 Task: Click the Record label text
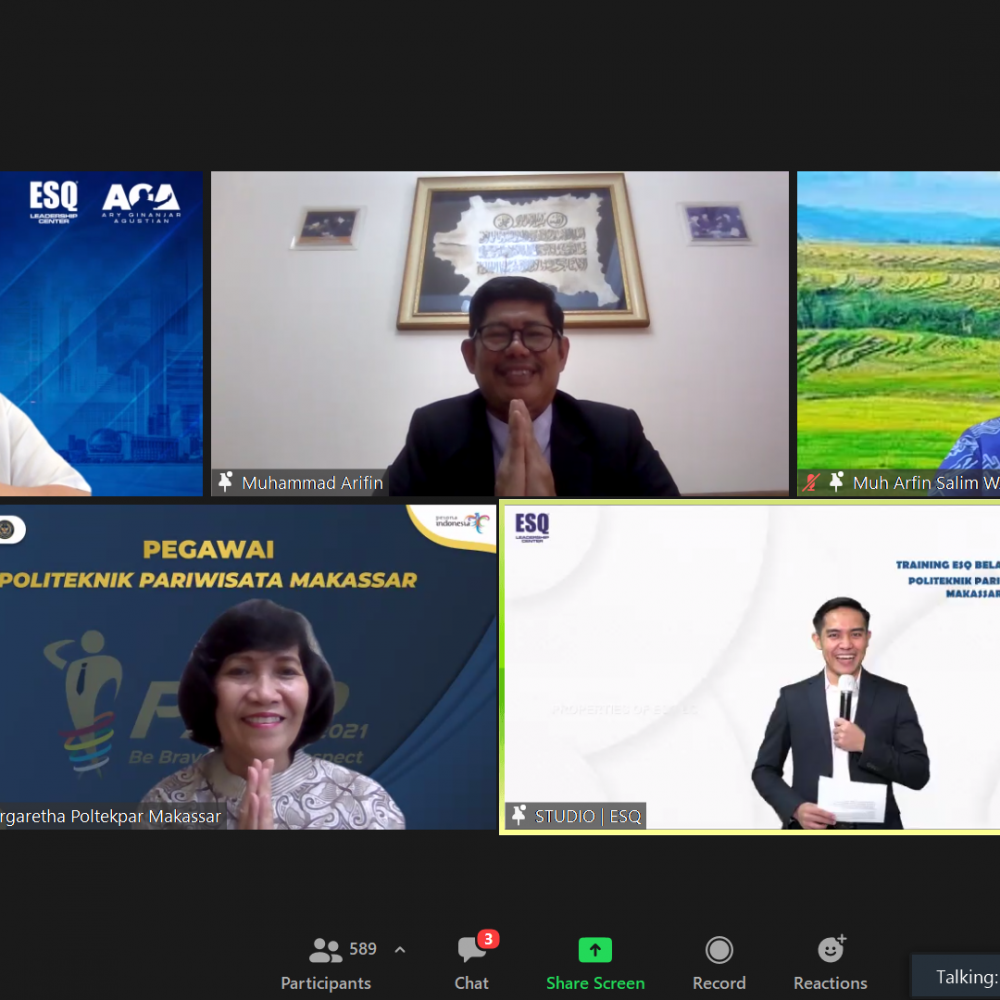coord(719,983)
